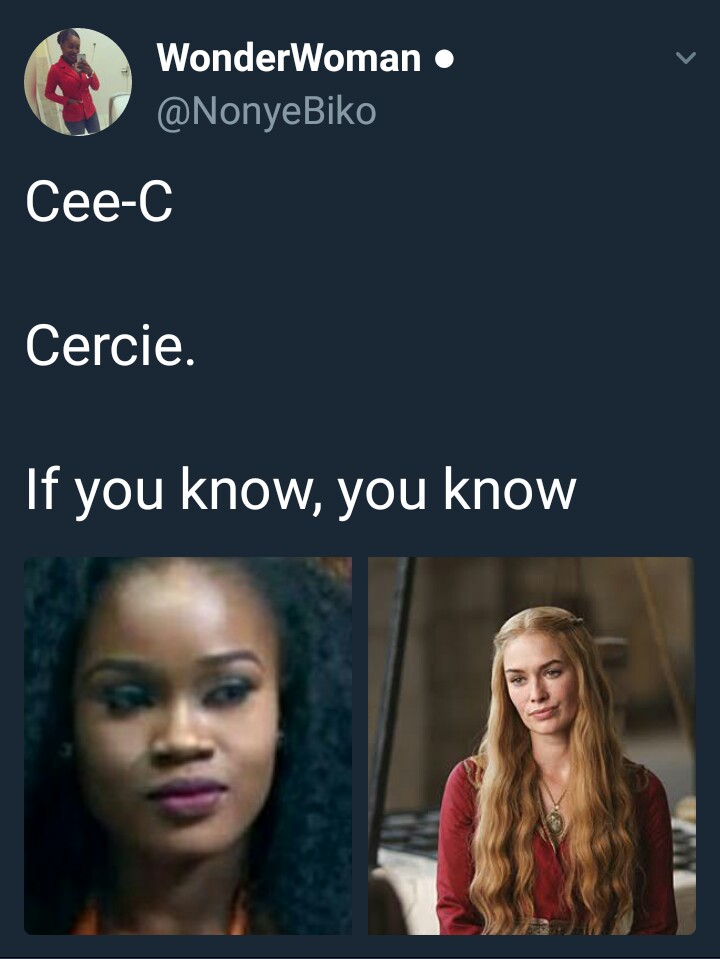The height and width of the screenshot is (959, 720).
Task: Click the red jacket in profile avatar
Action: coord(70,91)
